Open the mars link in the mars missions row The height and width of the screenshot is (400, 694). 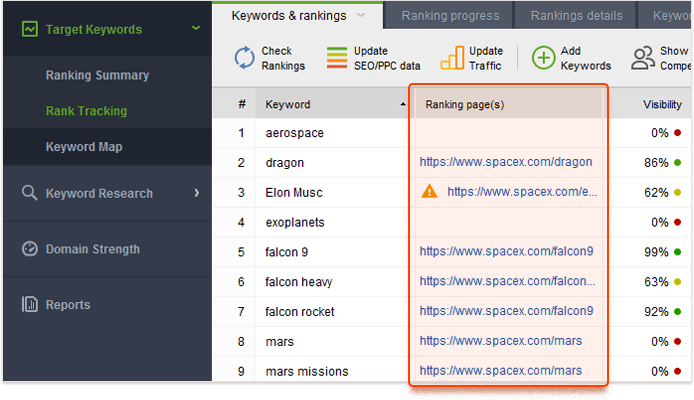coord(501,370)
